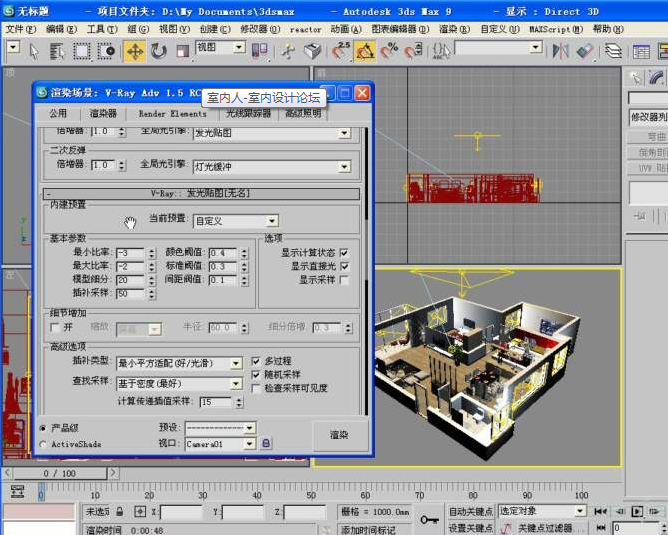Viewport: 668px width, 535px height.
Task: Click the lock icon beside Camera01 viewport
Action: (x=266, y=443)
